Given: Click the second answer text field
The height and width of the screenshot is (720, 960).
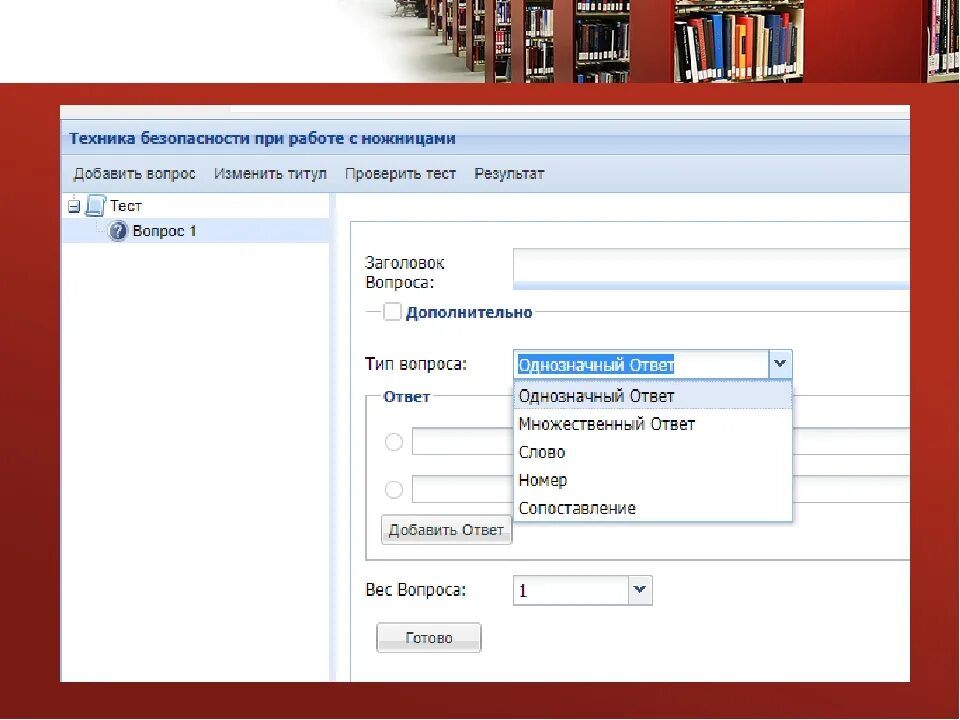Looking at the screenshot, I should [x=463, y=489].
